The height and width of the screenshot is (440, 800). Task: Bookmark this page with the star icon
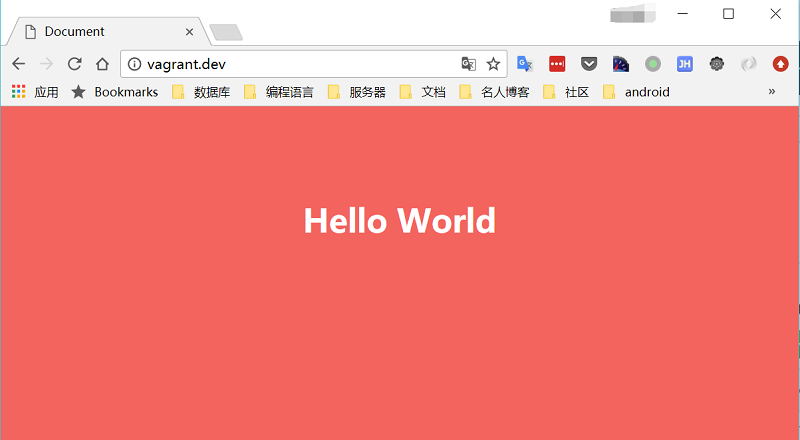493,64
